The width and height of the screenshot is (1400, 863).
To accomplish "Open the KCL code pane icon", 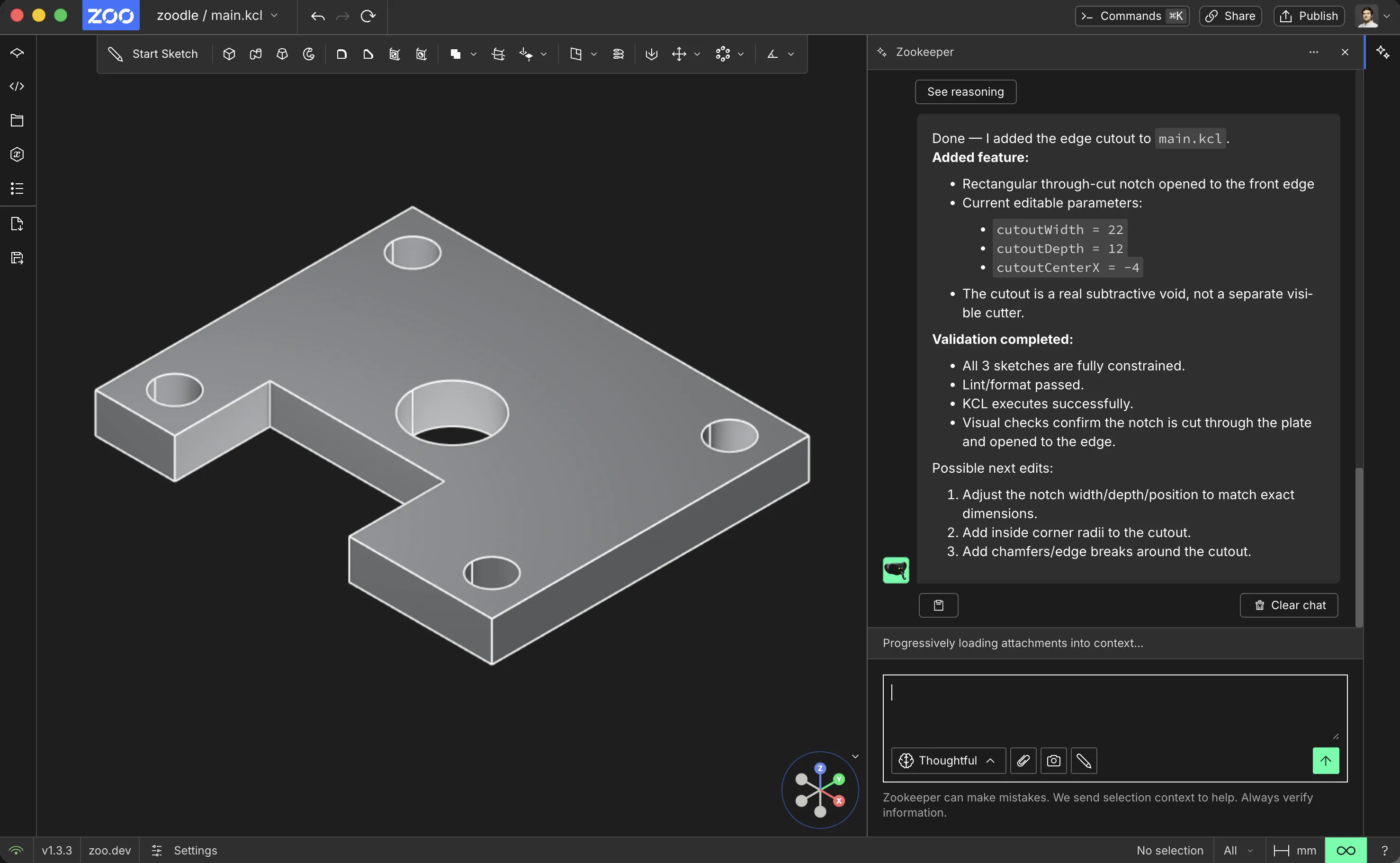I will (17, 86).
